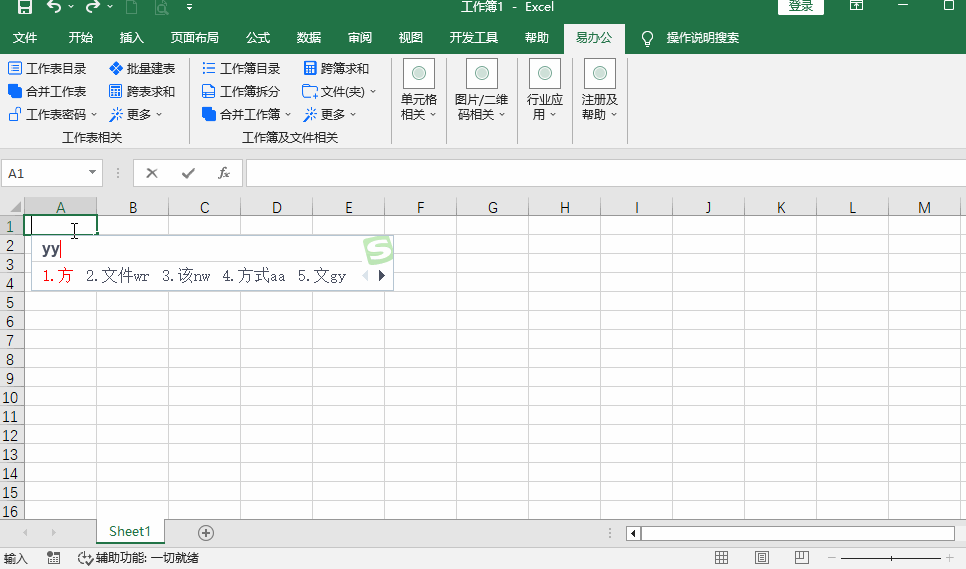
Task: Open the 文件 tab
Action: [x=25, y=38]
